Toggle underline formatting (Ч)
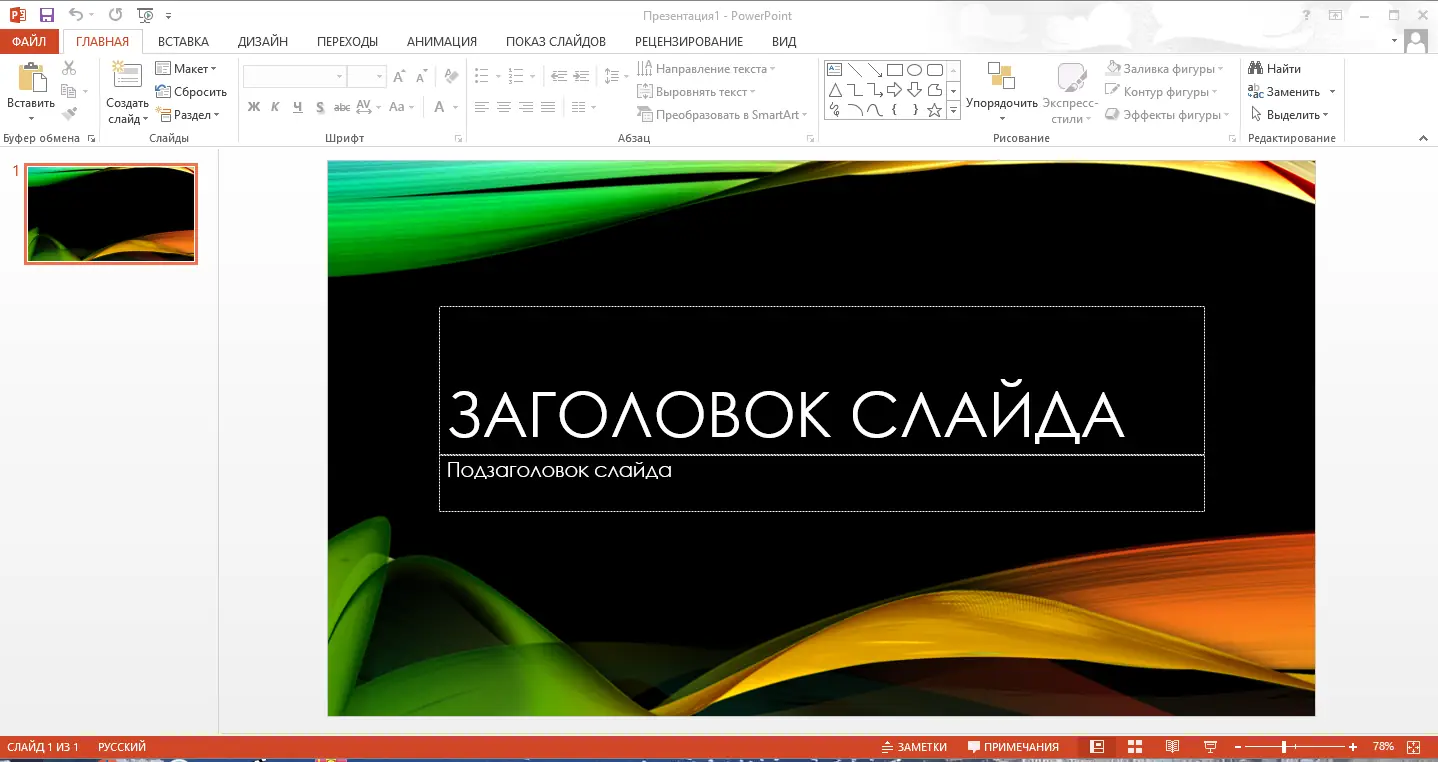 (x=296, y=106)
